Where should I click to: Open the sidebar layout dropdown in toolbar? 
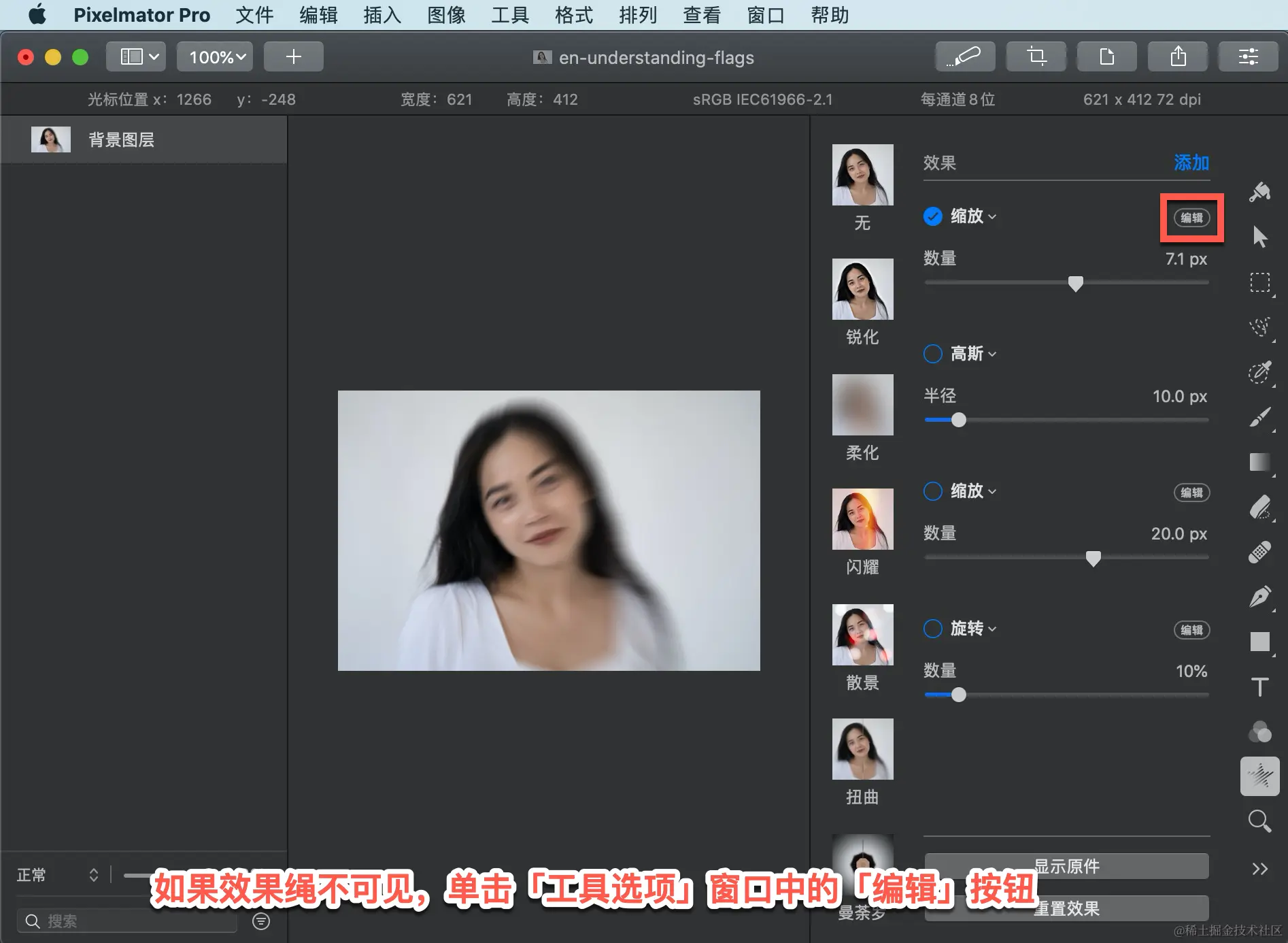pos(136,56)
